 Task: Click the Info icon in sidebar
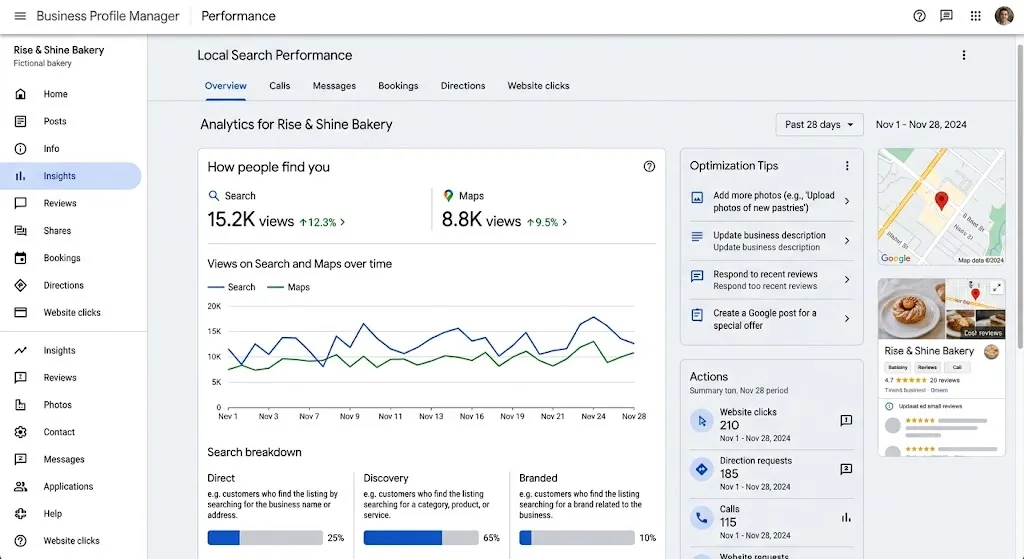coord(20,149)
